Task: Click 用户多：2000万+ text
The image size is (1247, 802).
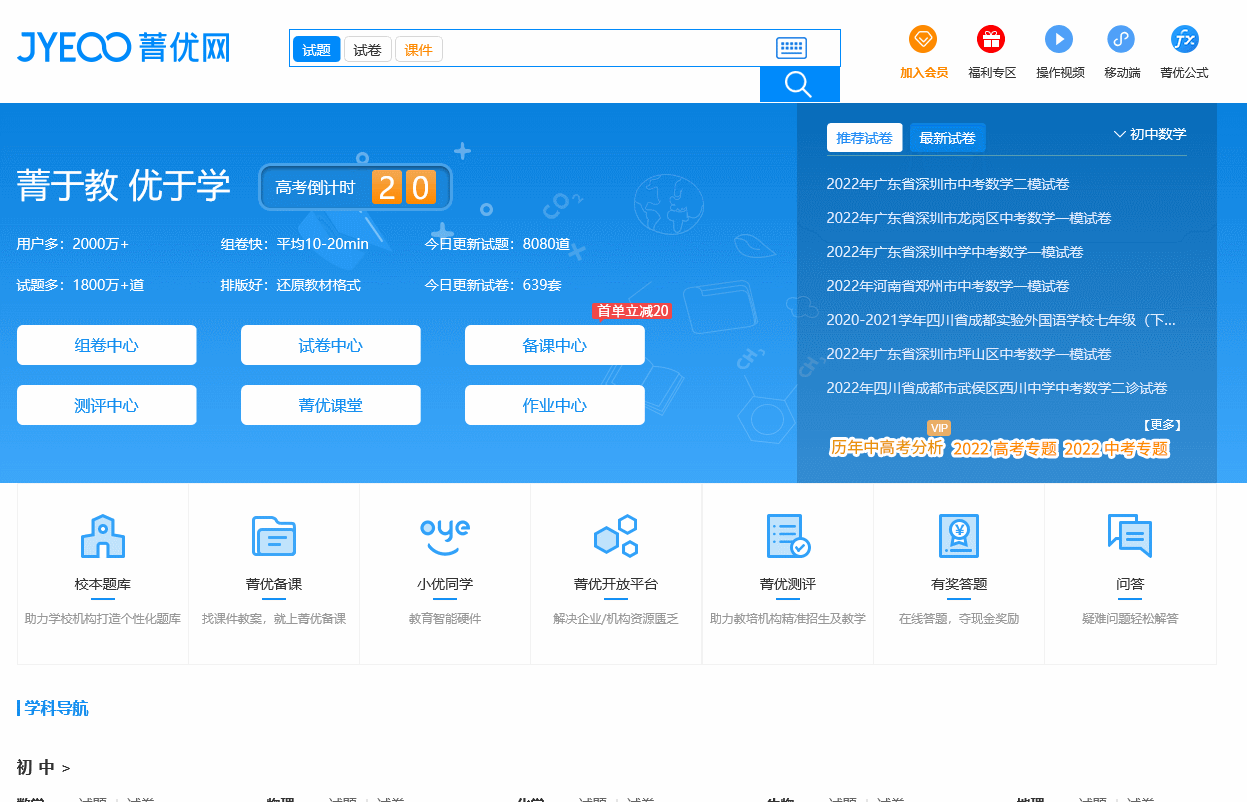Action: pyautogui.click(x=73, y=244)
